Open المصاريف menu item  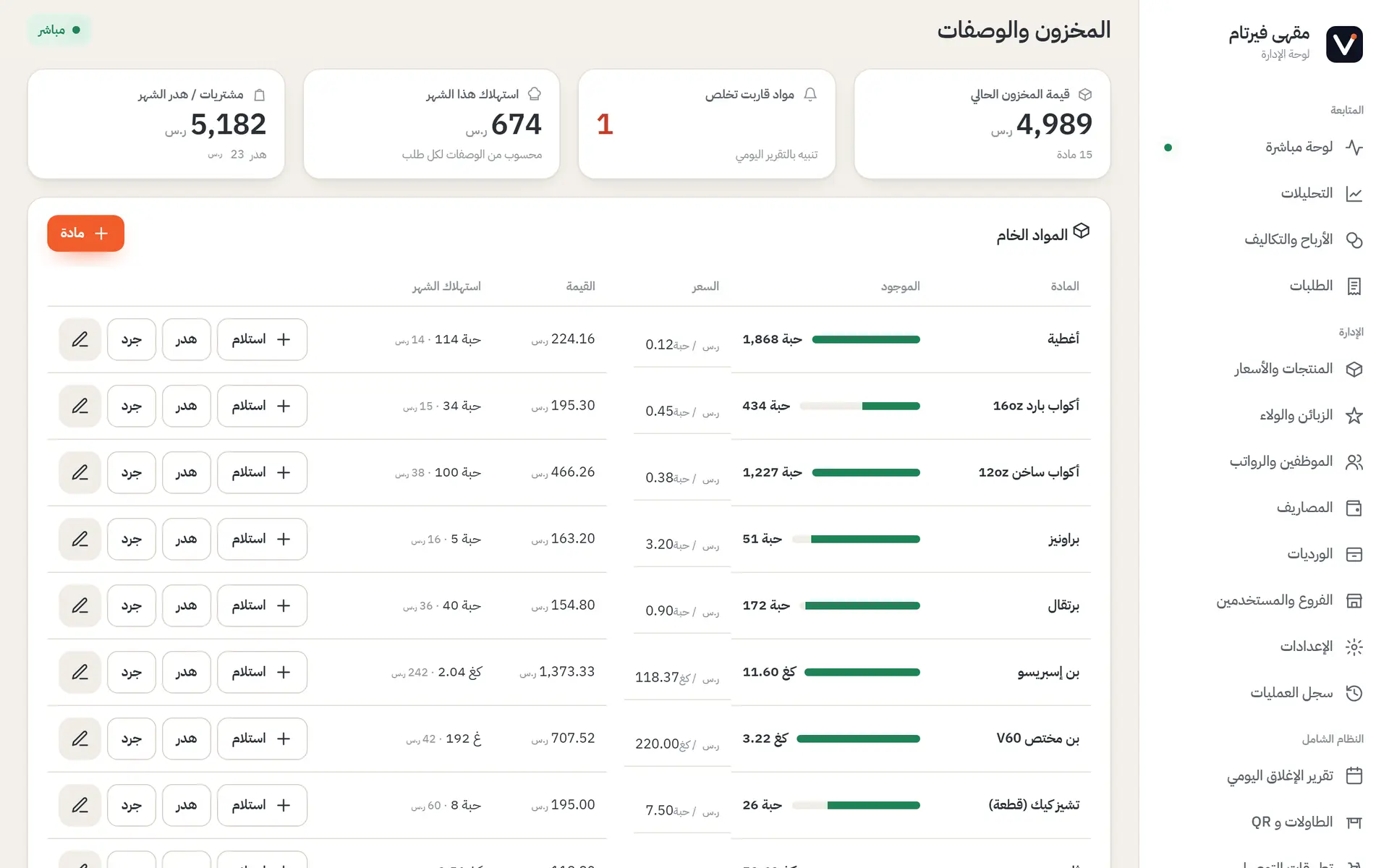pyautogui.click(x=1263, y=508)
